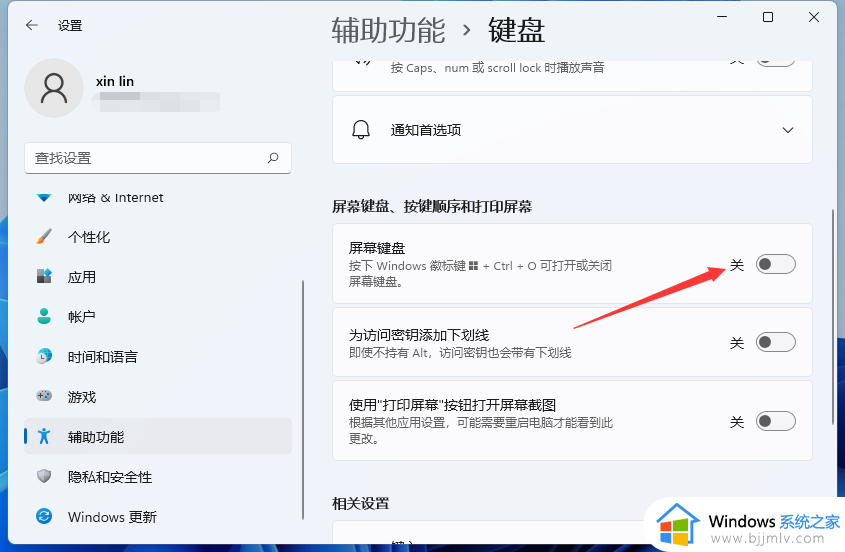The height and width of the screenshot is (552, 845).
Task: Click 屏幕键盘 setting title text
Action: pos(377,248)
